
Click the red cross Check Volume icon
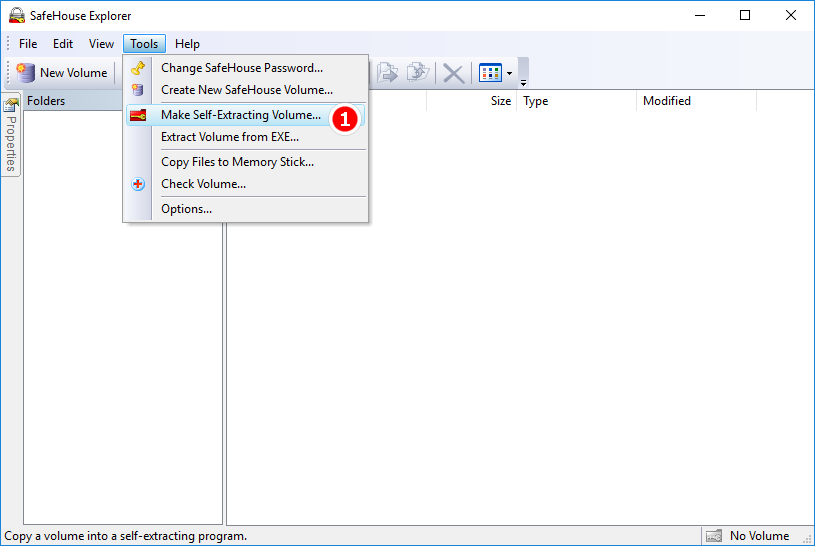pyautogui.click(x=138, y=184)
